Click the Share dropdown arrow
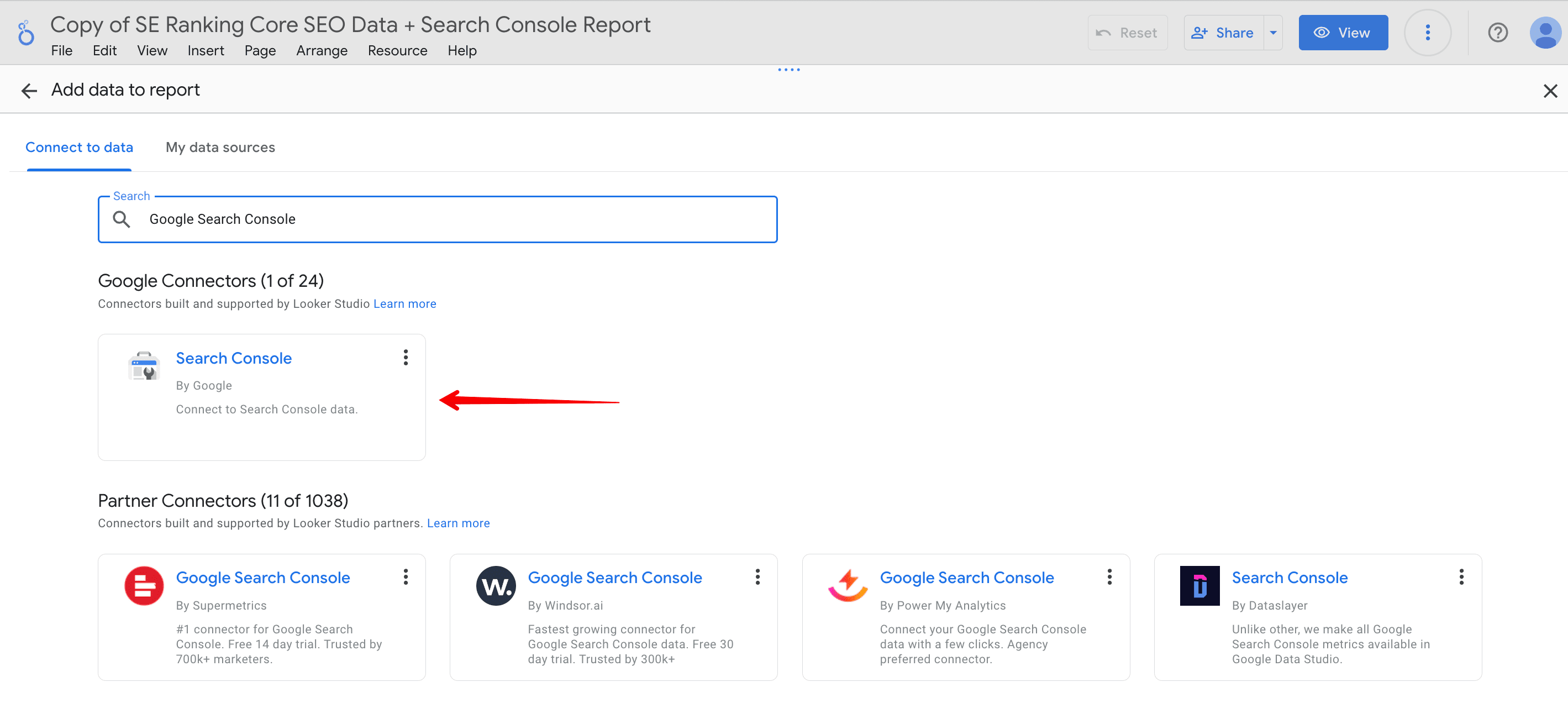This screenshot has width=1568, height=703. (x=1273, y=33)
